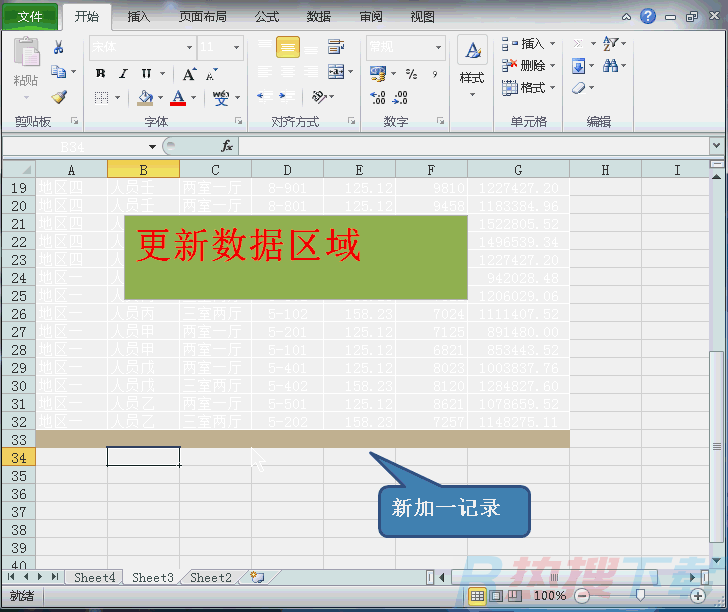The height and width of the screenshot is (612, 728).
Task: Click the phonetic guide wén icon
Action: point(221,98)
